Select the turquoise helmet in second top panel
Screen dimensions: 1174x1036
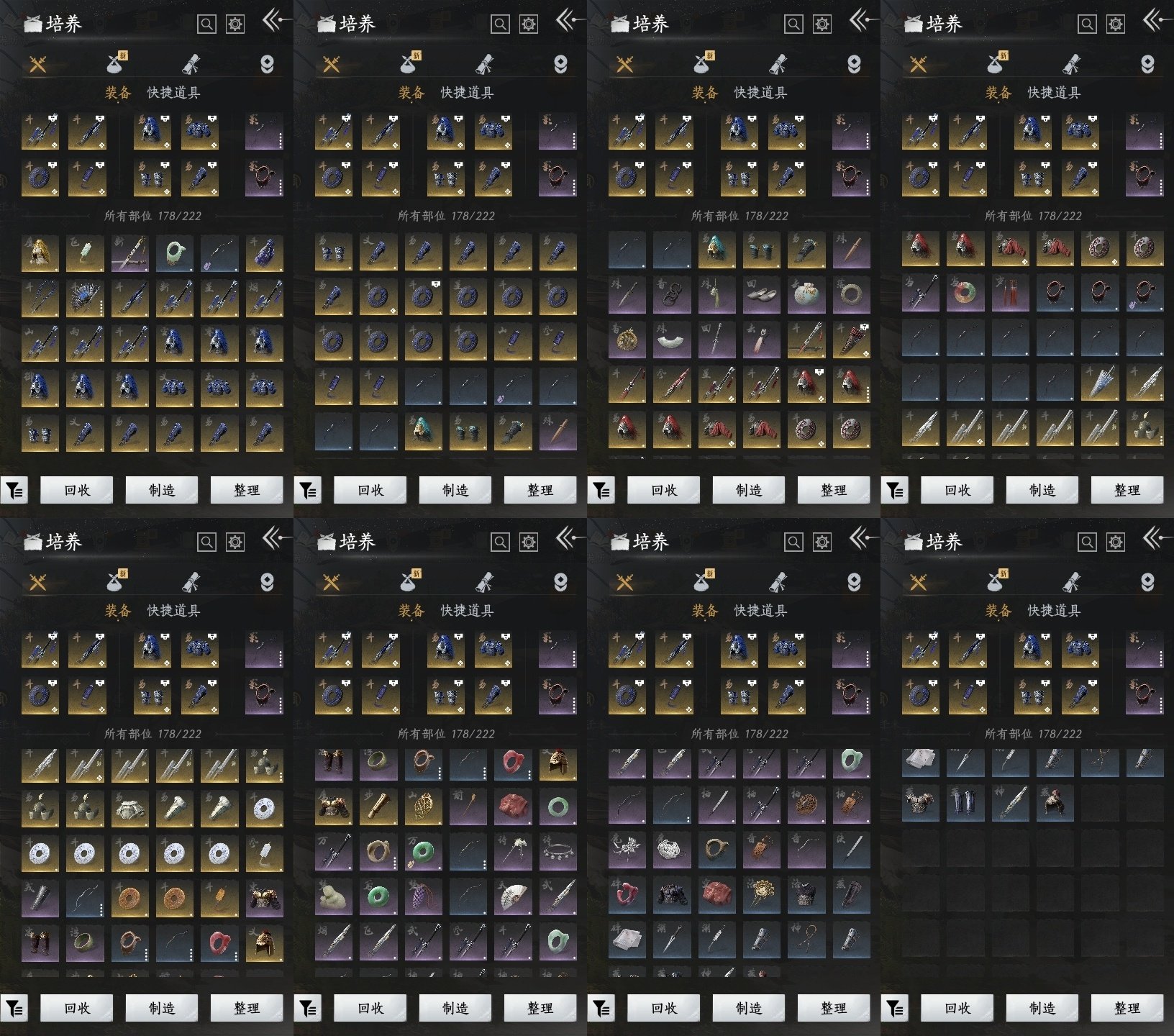(x=423, y=432)
